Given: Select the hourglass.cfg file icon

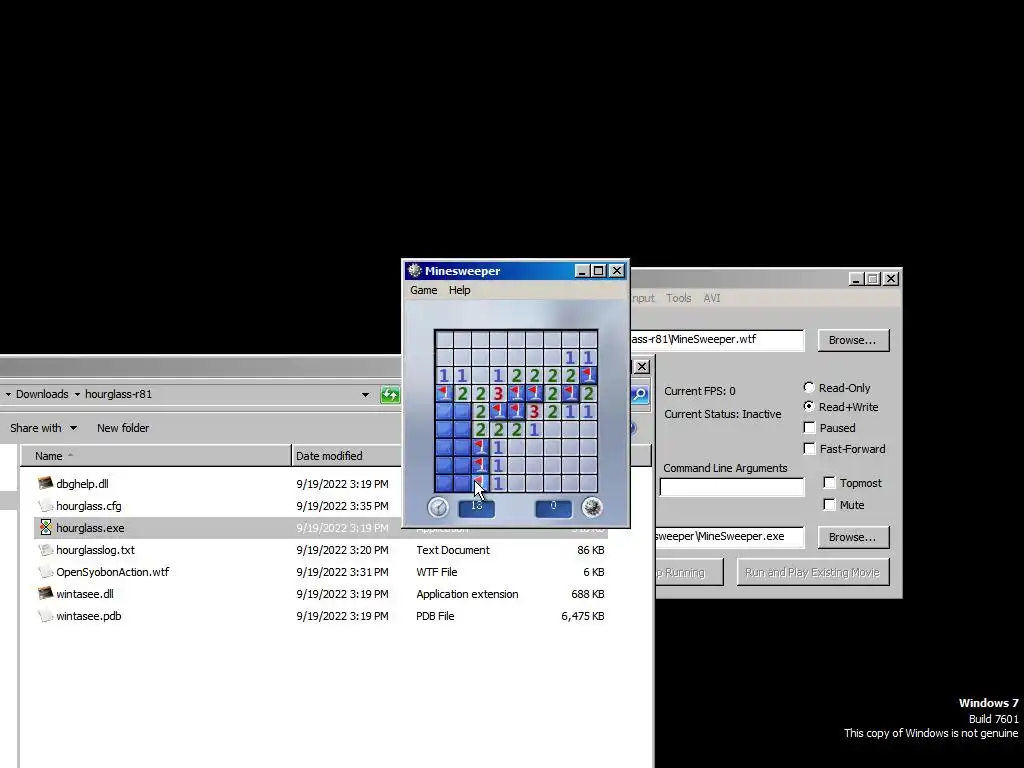Looking at the screenshot, I should 45,505.
